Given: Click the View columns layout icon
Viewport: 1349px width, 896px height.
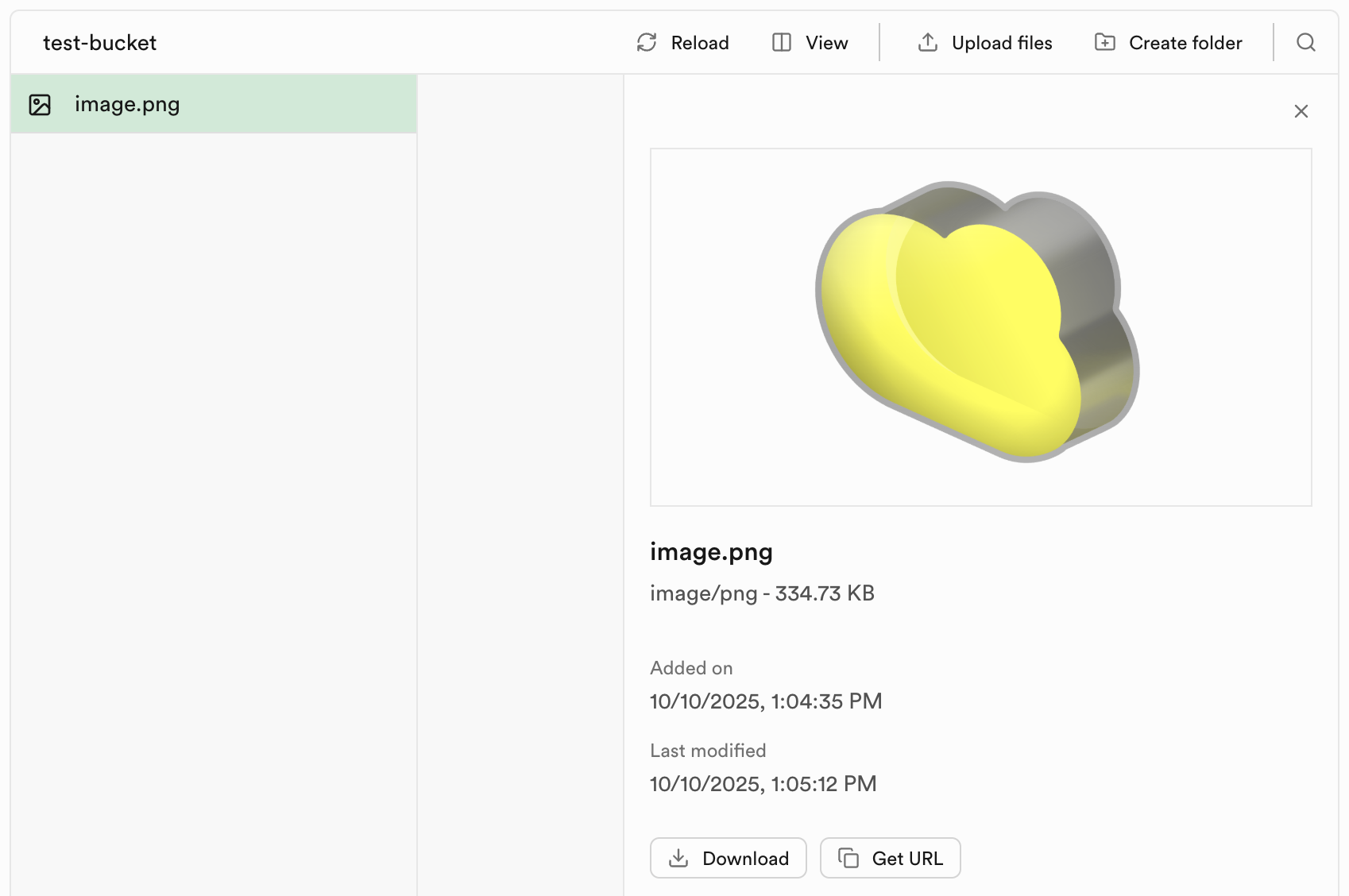Looking at the screenshot, I should click(x=782, y=43).
